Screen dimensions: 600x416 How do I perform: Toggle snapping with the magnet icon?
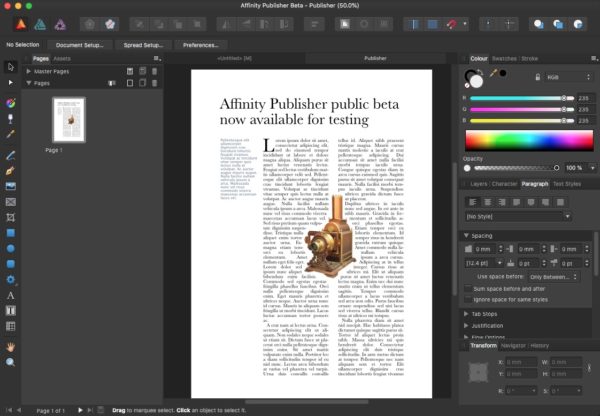pyautogui.click(x=452, y=24)
